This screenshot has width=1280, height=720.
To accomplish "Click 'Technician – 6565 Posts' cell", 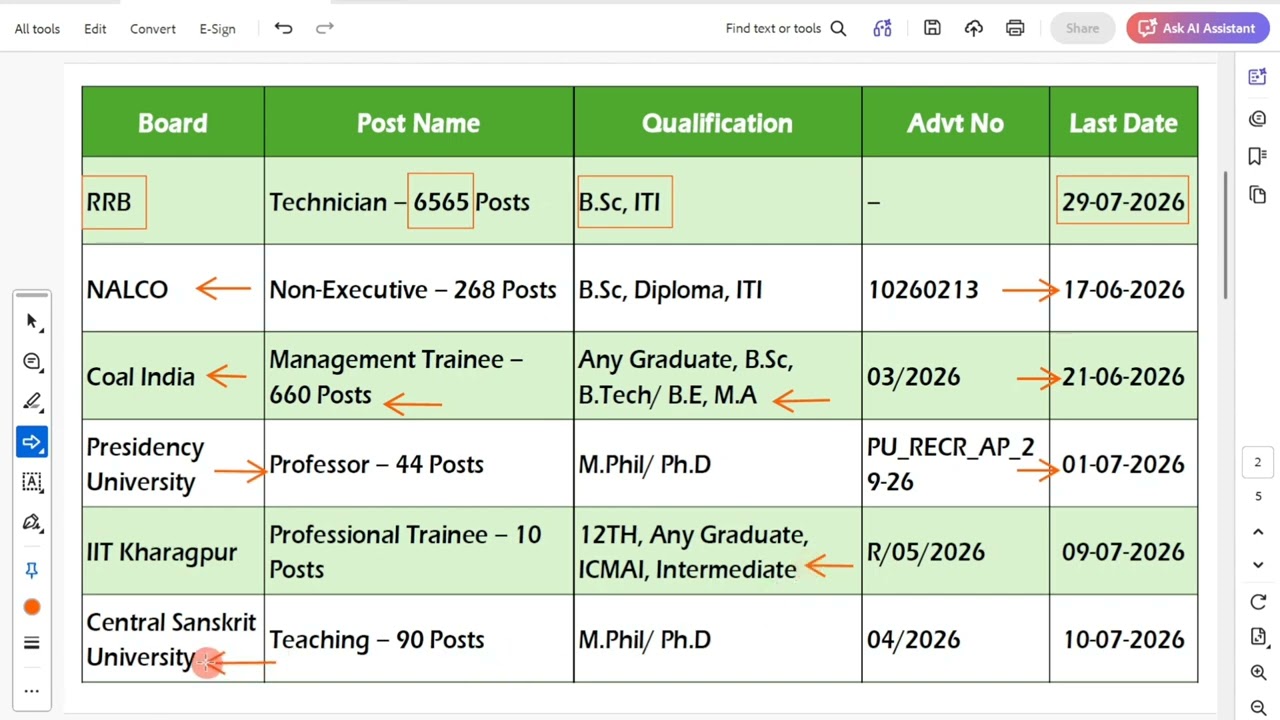I will tap(419, 201).
